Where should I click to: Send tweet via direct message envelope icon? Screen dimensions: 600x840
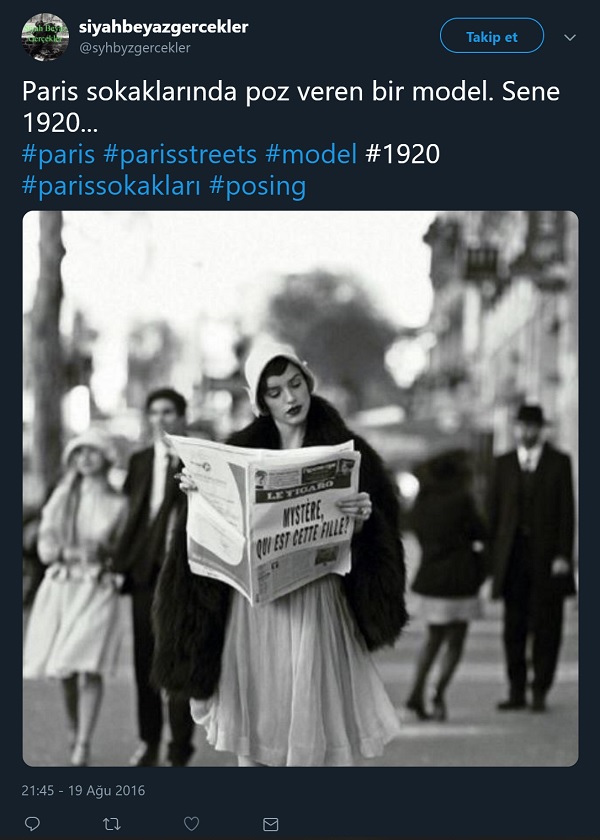coord(271,823)
